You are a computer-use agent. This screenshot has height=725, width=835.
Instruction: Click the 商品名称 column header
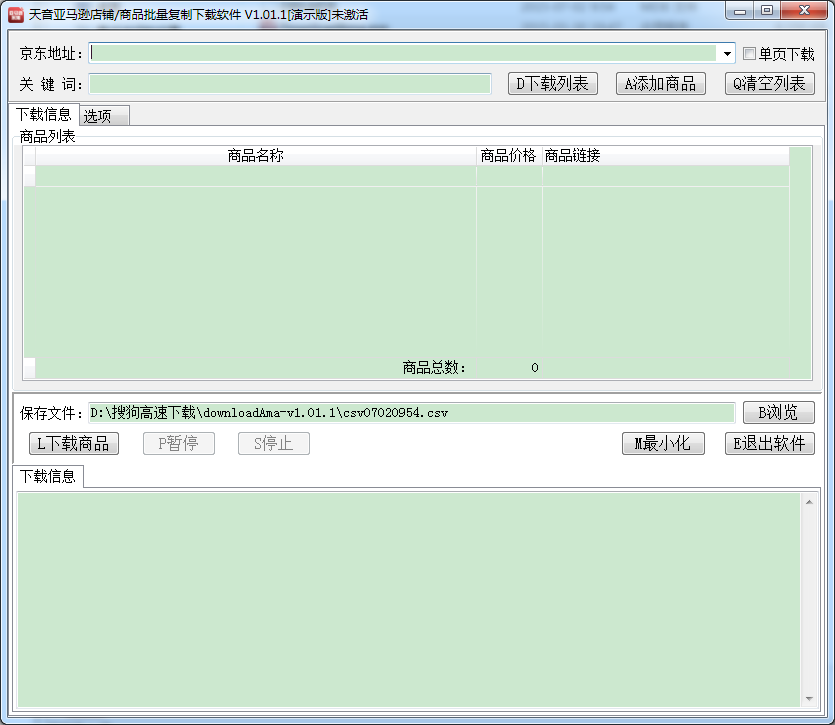(x=256, y=156)
